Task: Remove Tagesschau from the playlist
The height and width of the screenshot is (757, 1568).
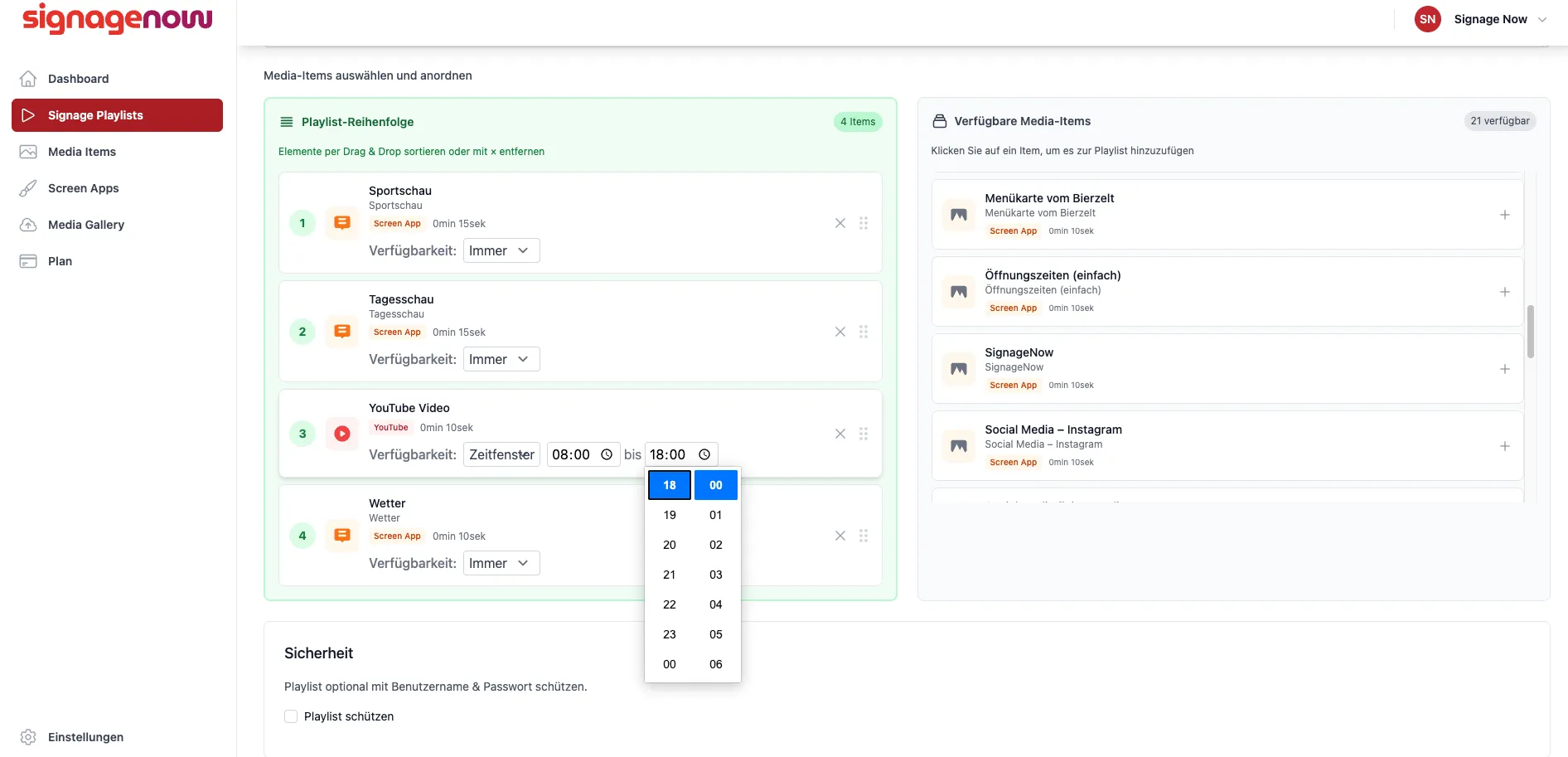Action: click(x=840, y=332)
